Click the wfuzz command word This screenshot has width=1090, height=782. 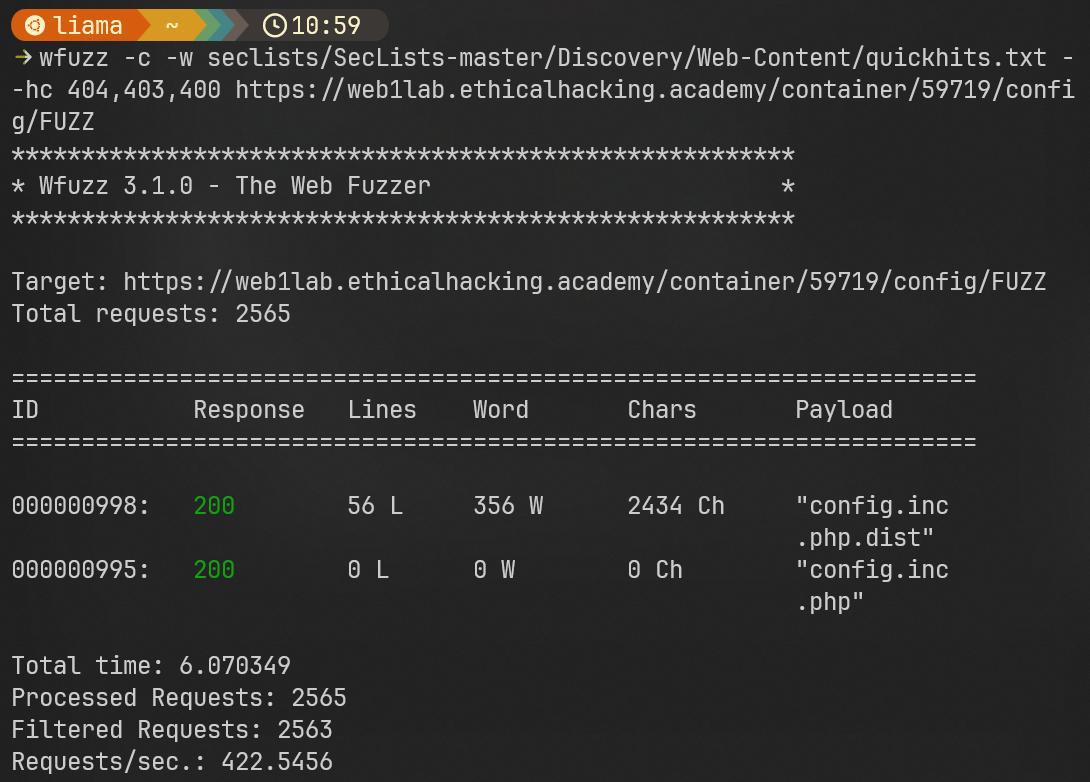(74, 58)
